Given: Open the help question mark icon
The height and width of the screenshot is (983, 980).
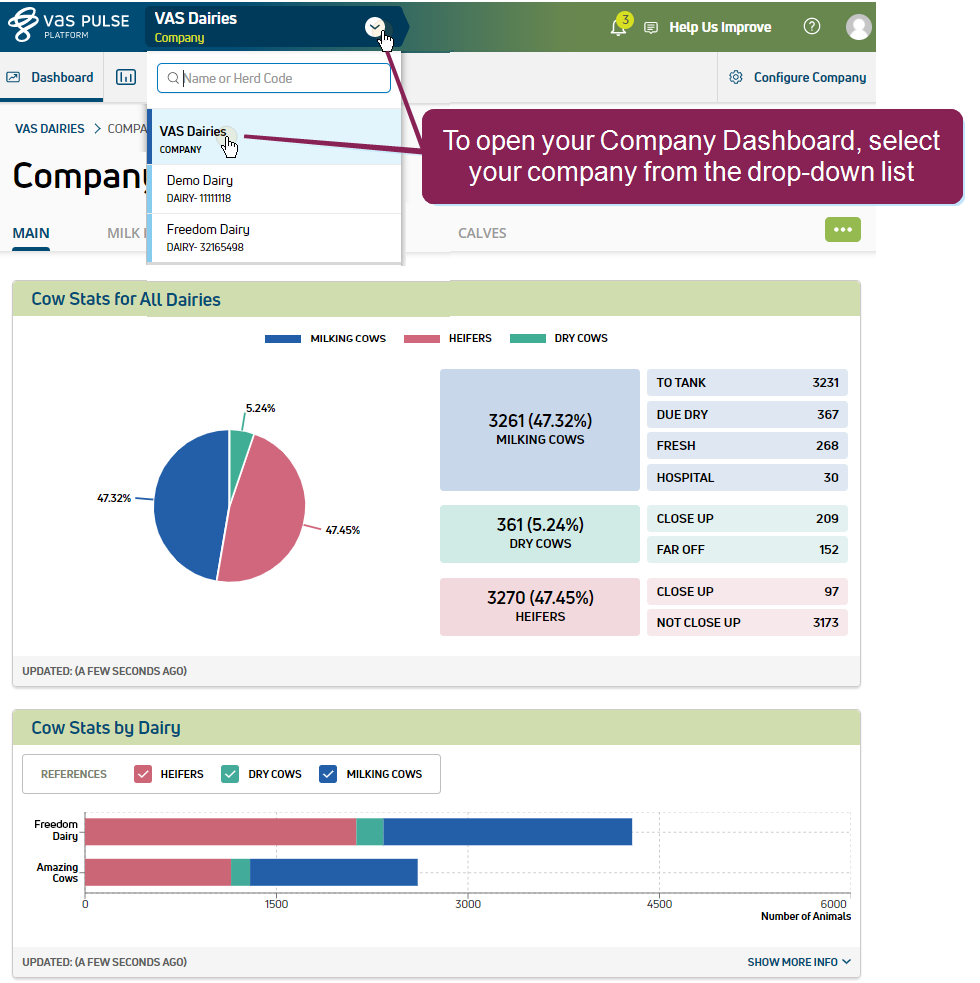Looking at the screenshot, I should pos(812,27).
